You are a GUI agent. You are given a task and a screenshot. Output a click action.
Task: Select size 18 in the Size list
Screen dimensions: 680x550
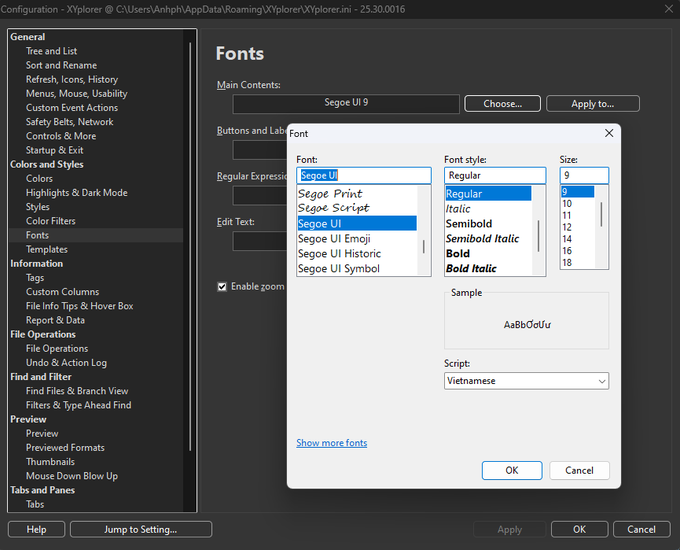567,262
